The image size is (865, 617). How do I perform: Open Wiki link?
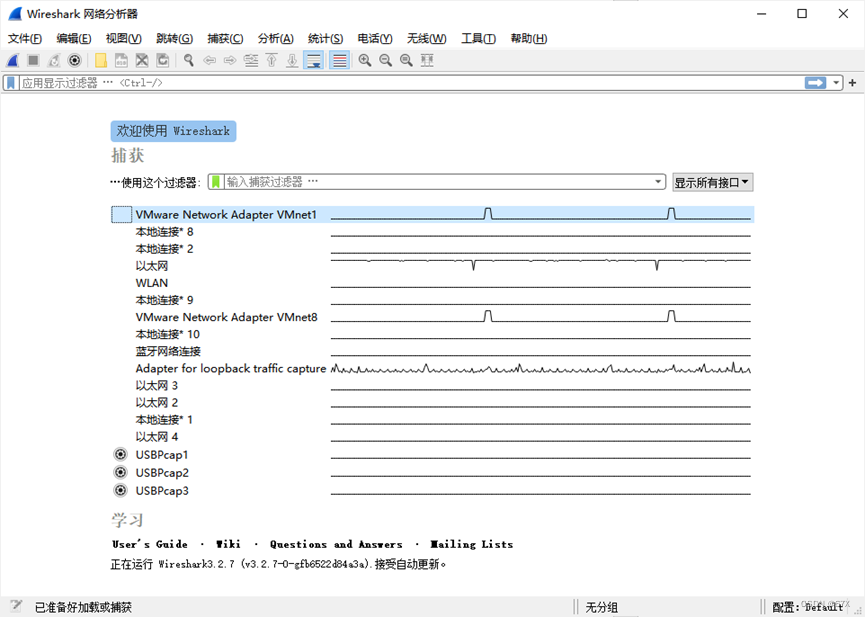coord(228,544)
